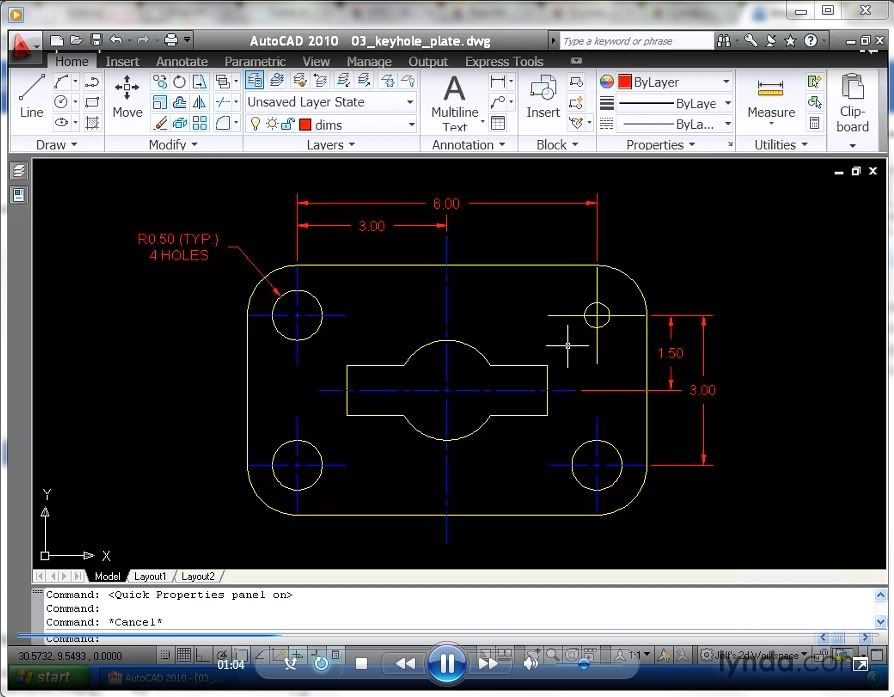The height and width of the screenshot is (697, 894).
Task: Pick the Offset tool
Action: coord(180,102)
